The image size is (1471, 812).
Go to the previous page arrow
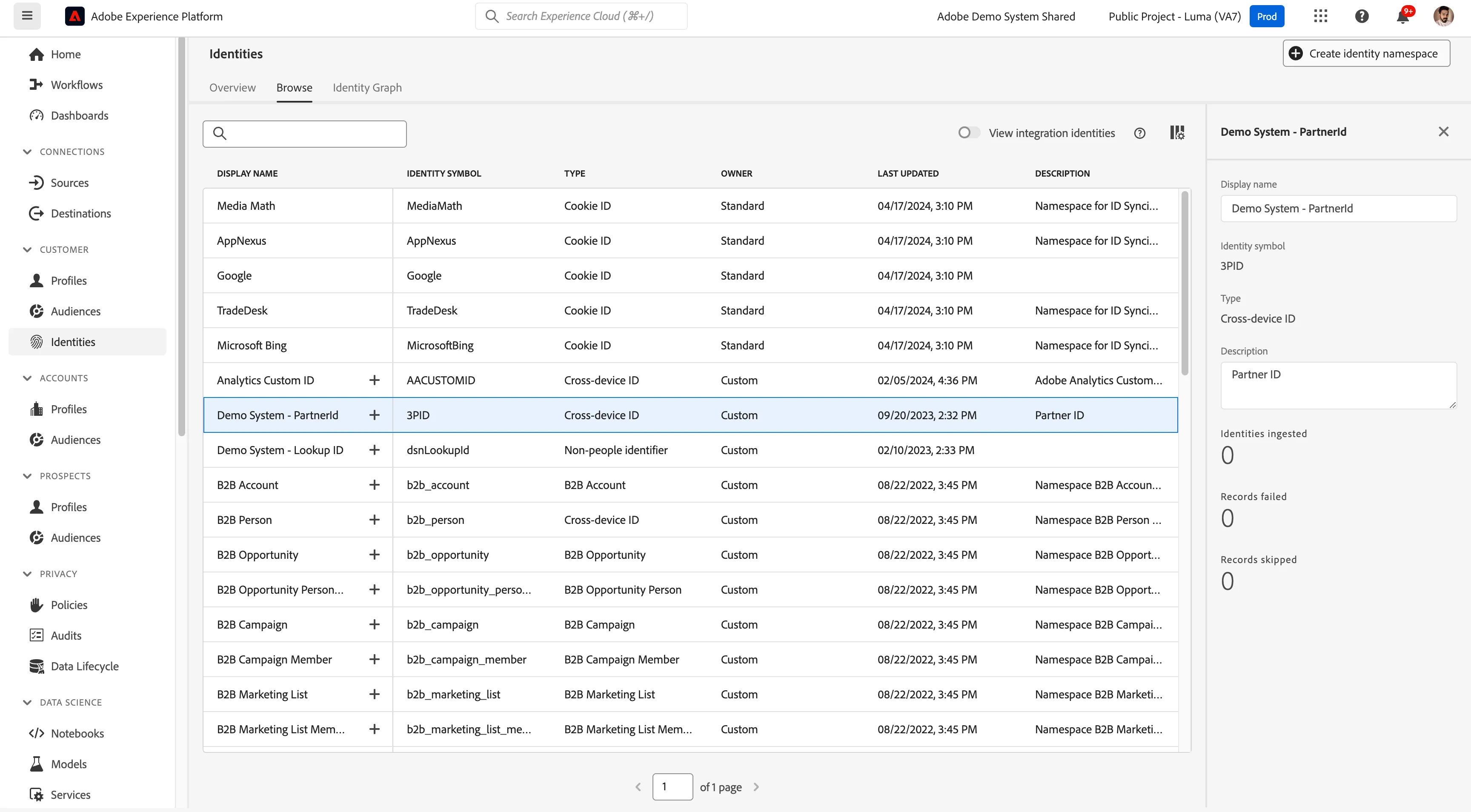[638, 787]
